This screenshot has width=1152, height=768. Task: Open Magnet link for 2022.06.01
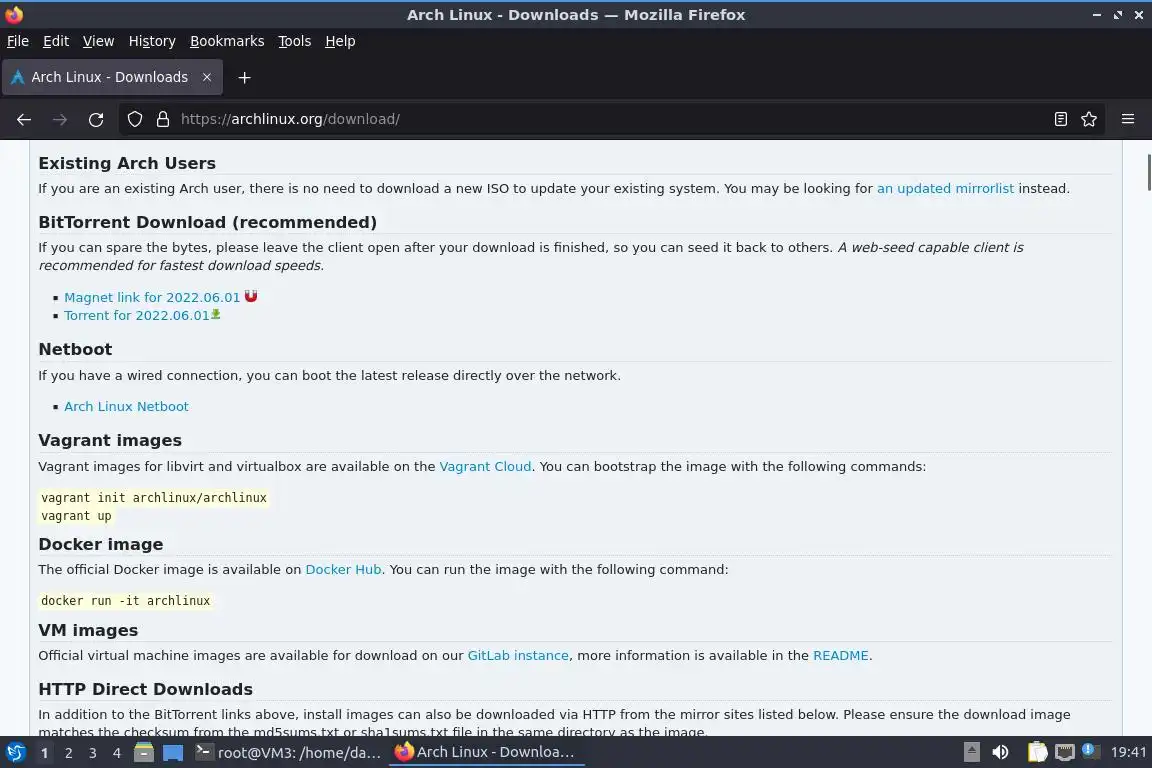[152, 298]
